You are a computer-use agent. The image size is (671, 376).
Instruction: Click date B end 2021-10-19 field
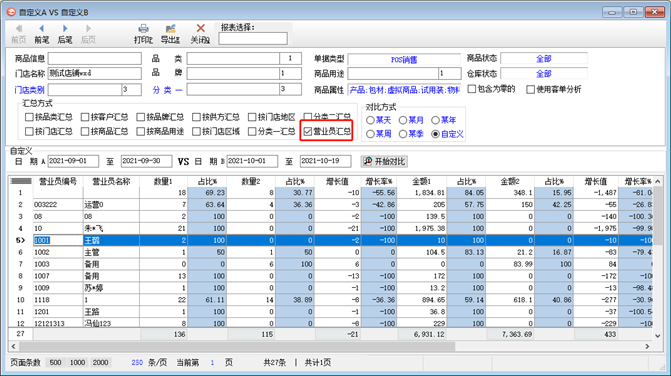point(325,161)
